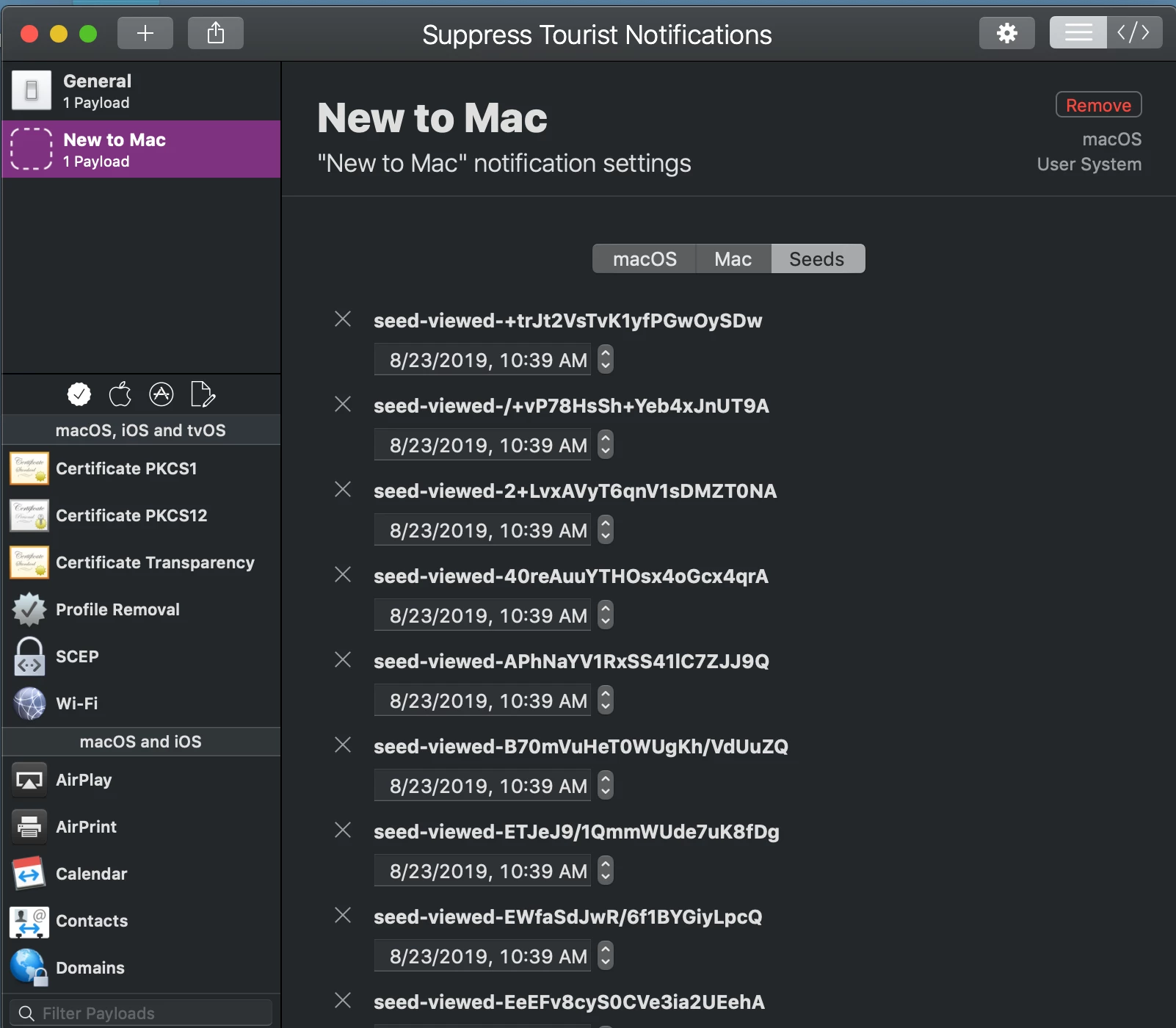The width and height of the screenshot is (1176, 1028).
Task: Click the macOS and iOS section header
Action: [141, 742]
